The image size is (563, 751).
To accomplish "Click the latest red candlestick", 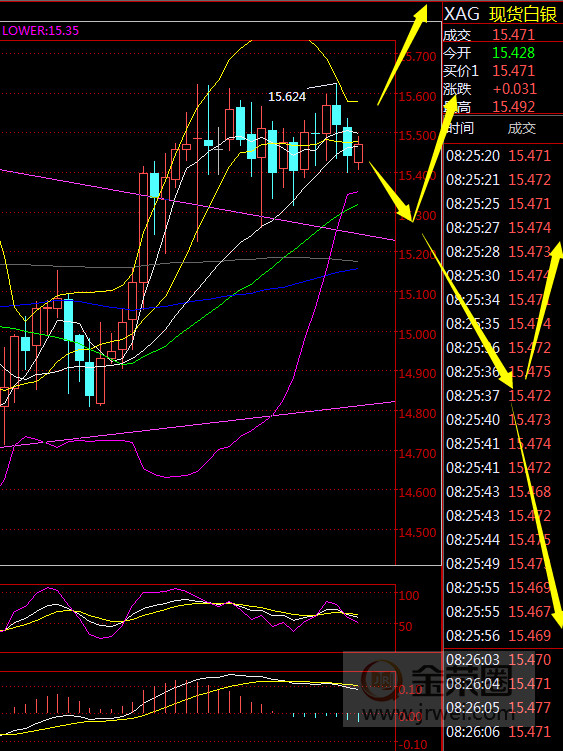I will coord(358,154).
